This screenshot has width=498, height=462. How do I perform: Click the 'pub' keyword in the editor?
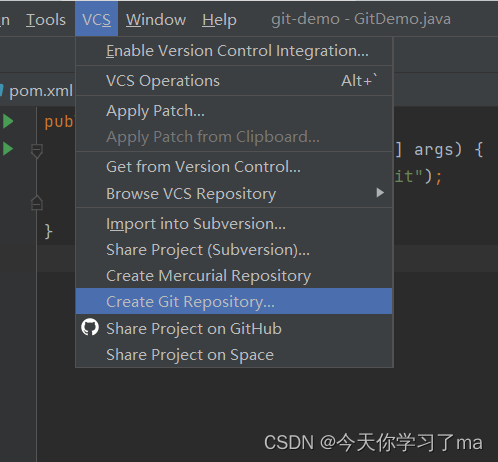pyautogui.click(x=59, y=122)
